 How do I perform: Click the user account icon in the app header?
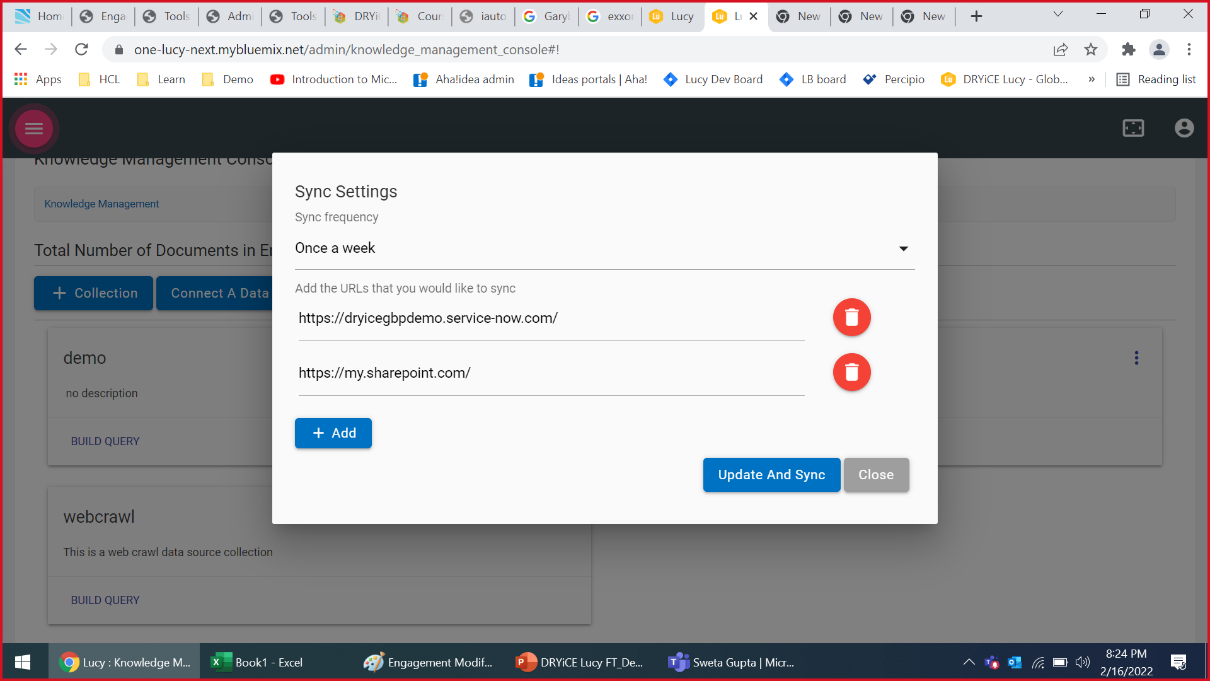(1184, 128)
